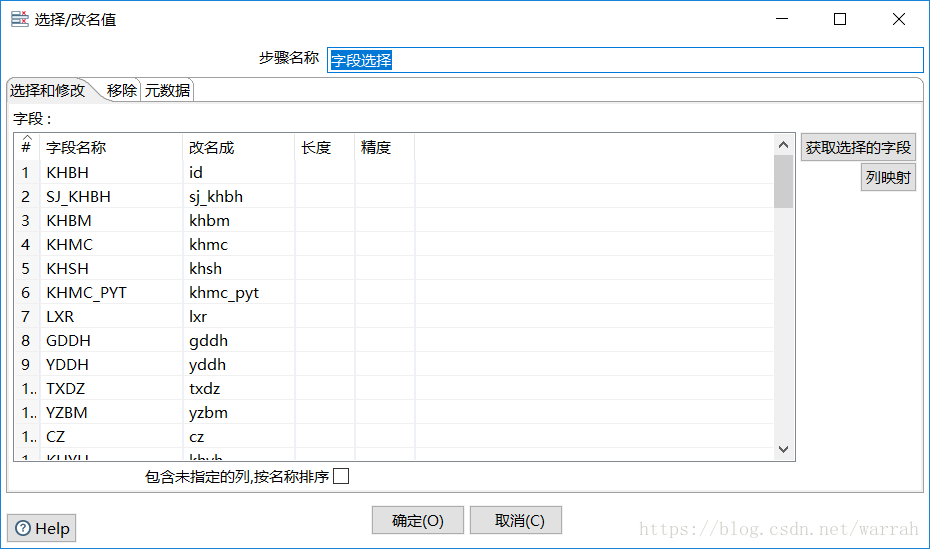Viewport: 930px width, 549px height.
Task: Confirm with 确定(O) button
Action: tap(418, 521)
